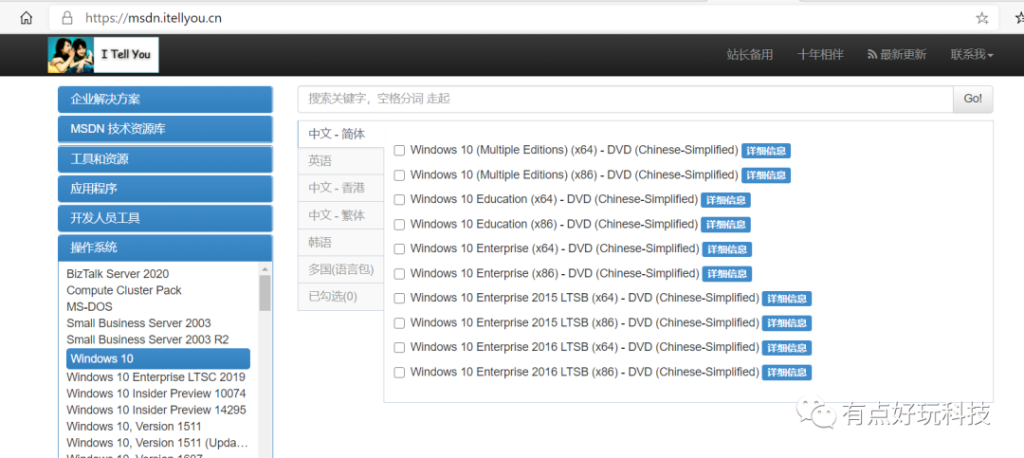
Task: Switch to the 中文 - 香港 tab
Action: (341, 188)
